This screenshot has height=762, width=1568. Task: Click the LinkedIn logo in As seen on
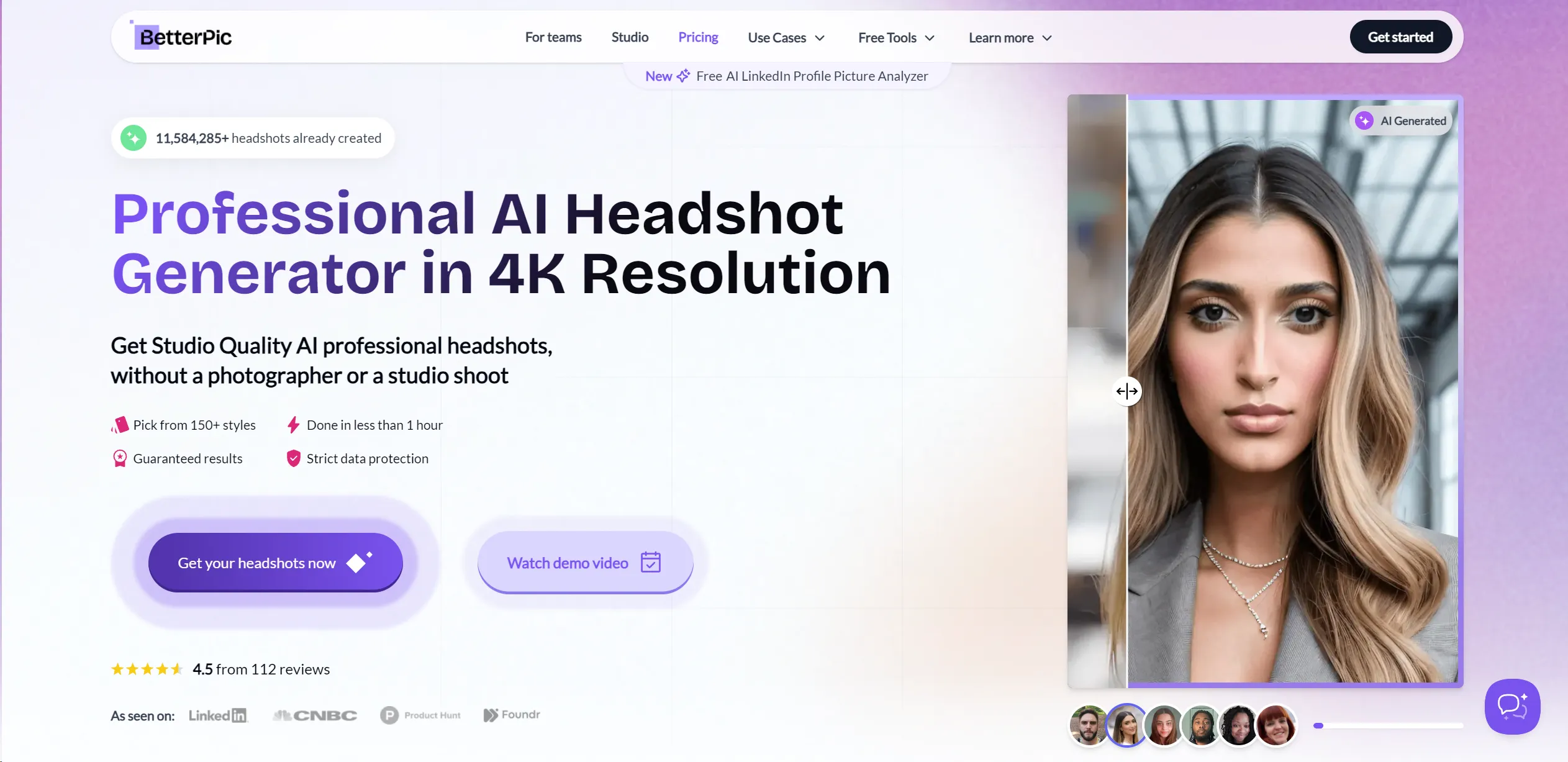(x=218, y=715)
